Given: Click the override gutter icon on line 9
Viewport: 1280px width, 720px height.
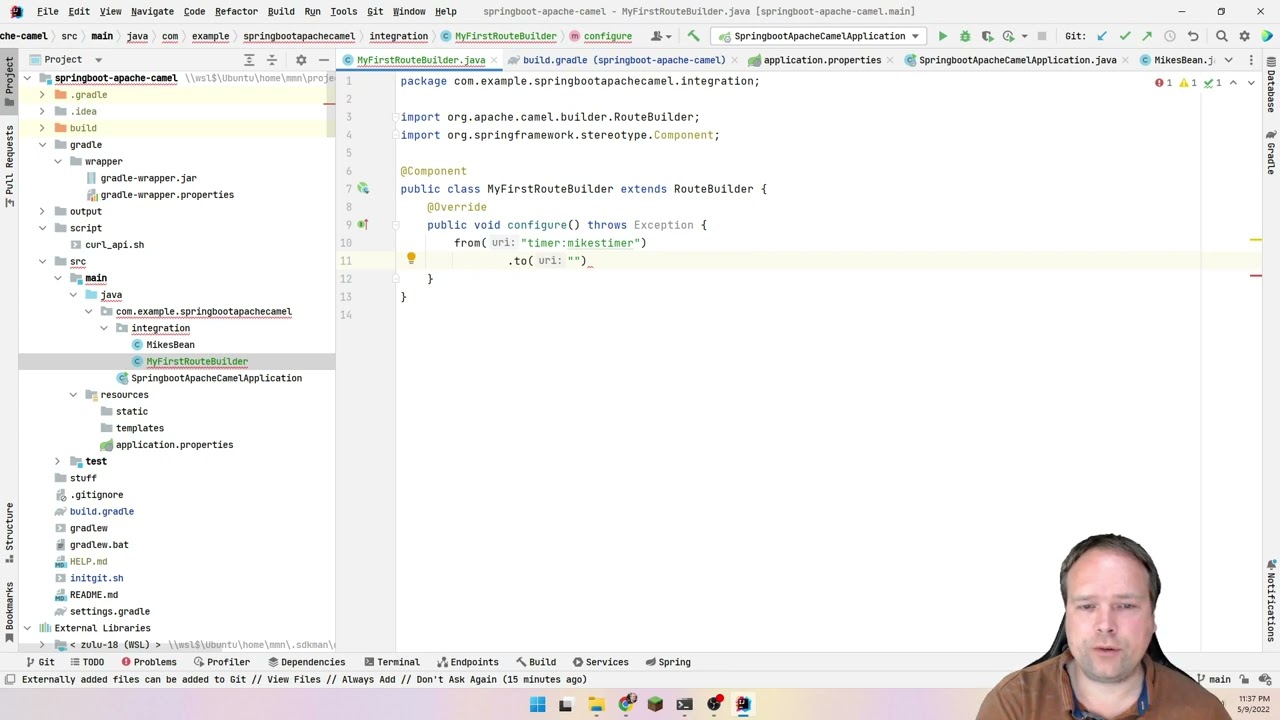Looking at the screenshot, I should pos(363,225).
